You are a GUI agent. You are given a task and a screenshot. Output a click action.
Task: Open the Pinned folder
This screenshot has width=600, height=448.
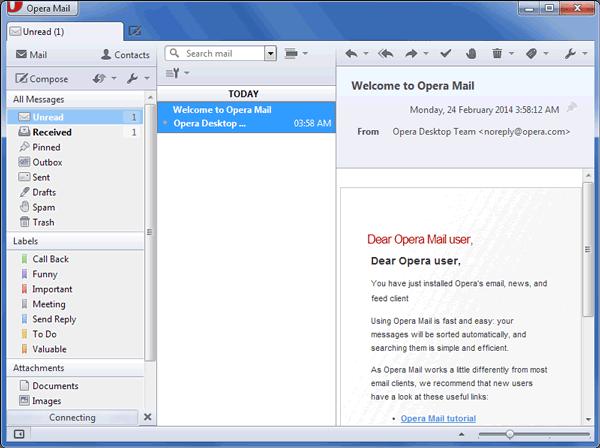(75, 147)
